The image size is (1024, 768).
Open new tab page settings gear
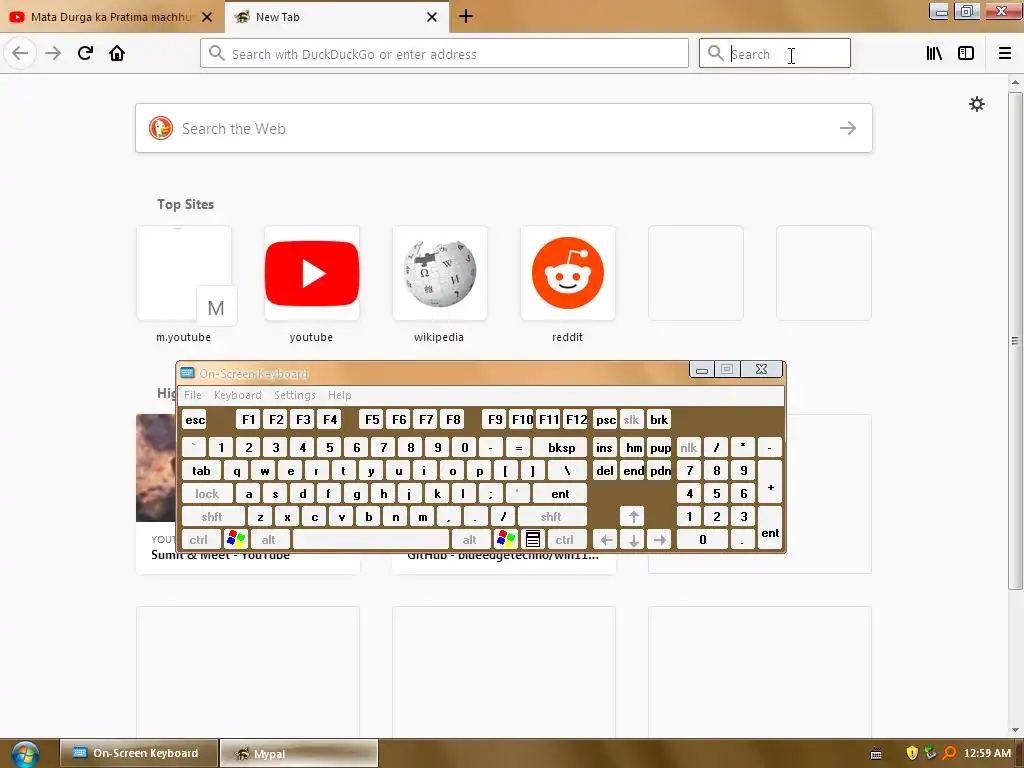click(x=976, y=104)
